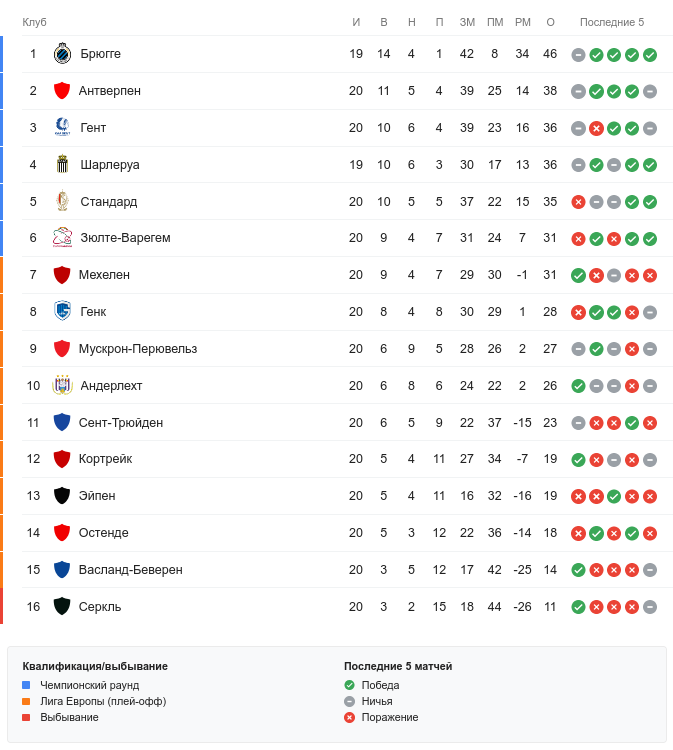Click the Серкль club crest icon
The image size is (673, 750).
point(62,606)
